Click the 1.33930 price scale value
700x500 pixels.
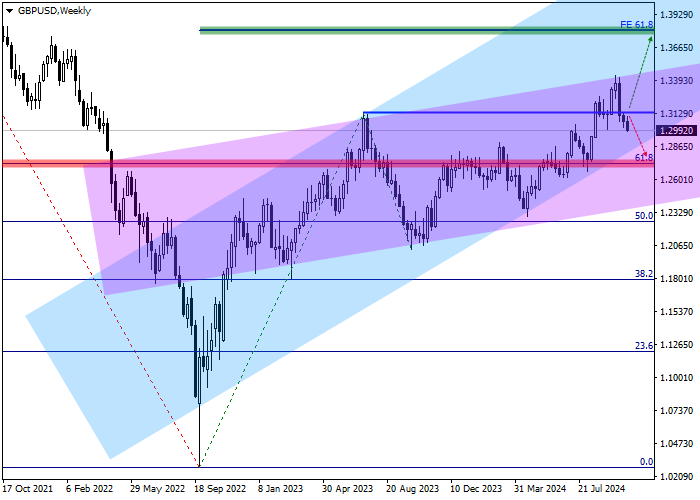(x=677, y=81)
